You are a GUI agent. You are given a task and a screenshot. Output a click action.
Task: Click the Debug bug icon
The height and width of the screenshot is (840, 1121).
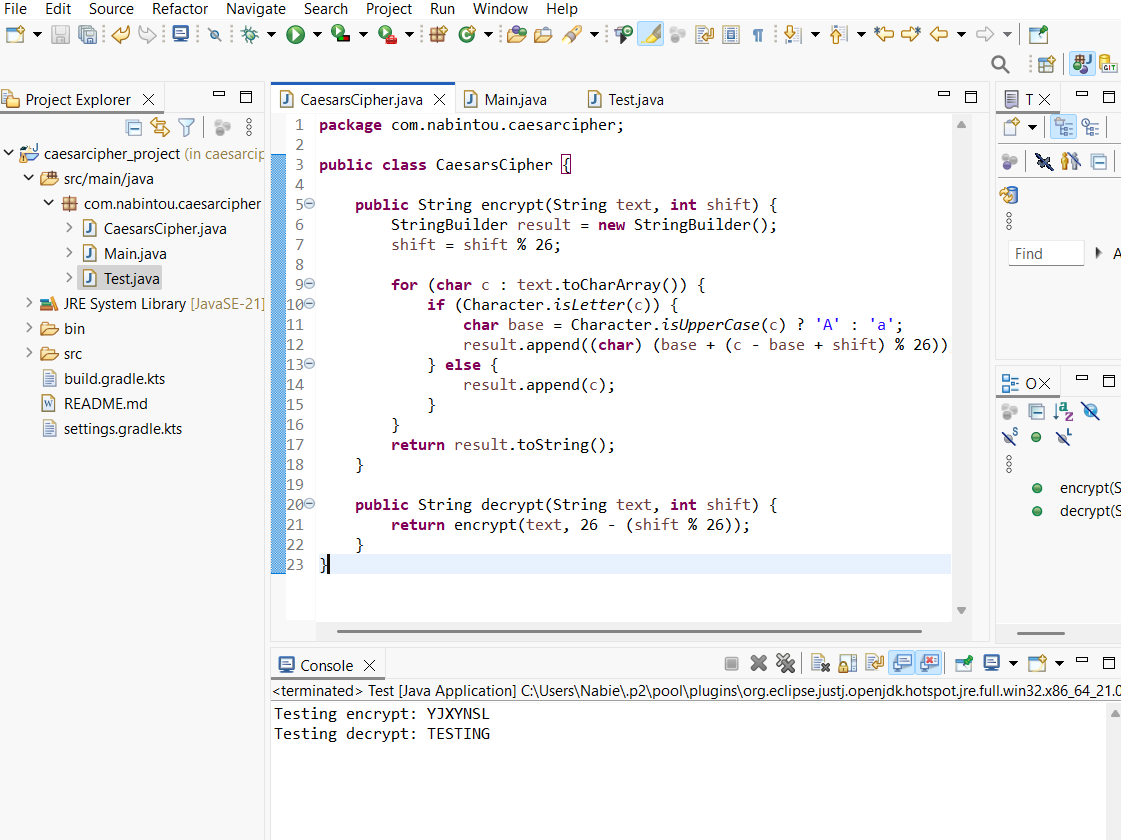tap(250, 34)
